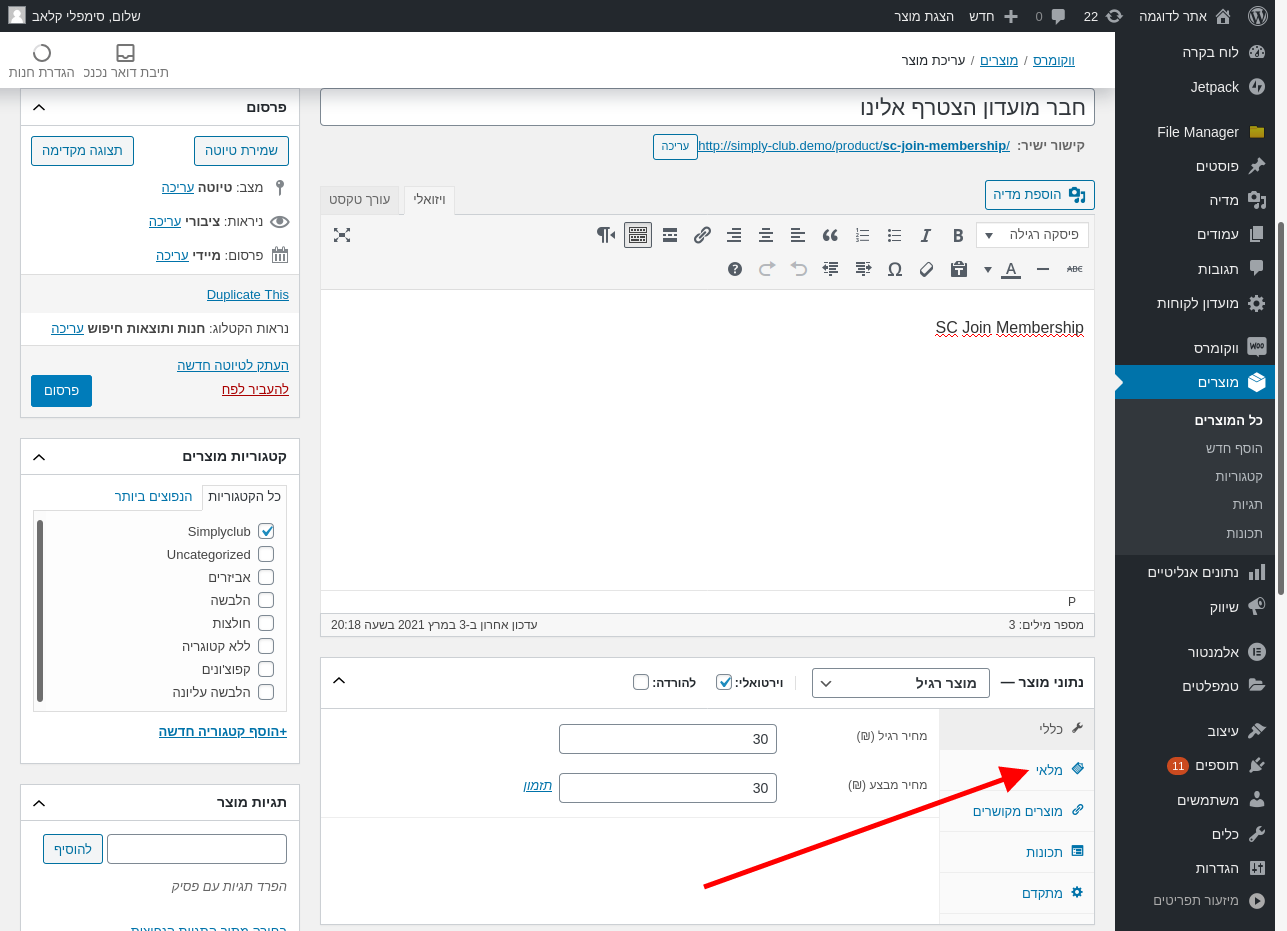Open the text color picker arrow

click(x=988, y=269)
